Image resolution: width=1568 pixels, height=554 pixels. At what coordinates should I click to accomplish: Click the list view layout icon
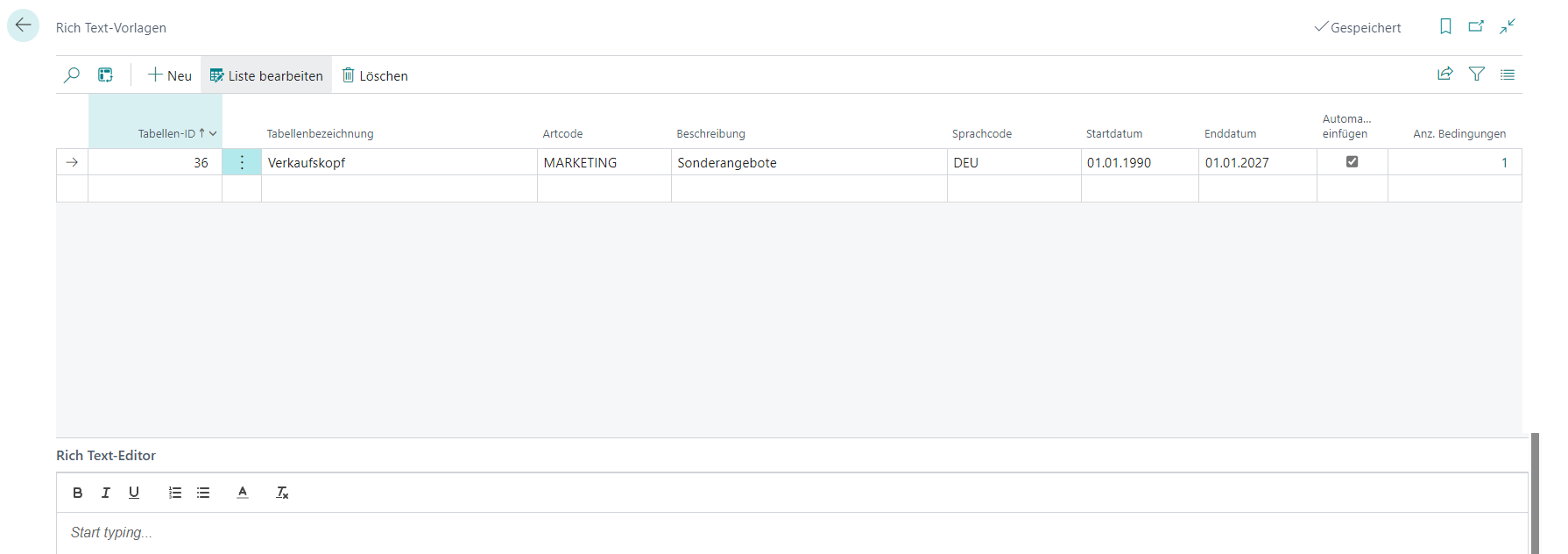click(x=1508, y=75)
